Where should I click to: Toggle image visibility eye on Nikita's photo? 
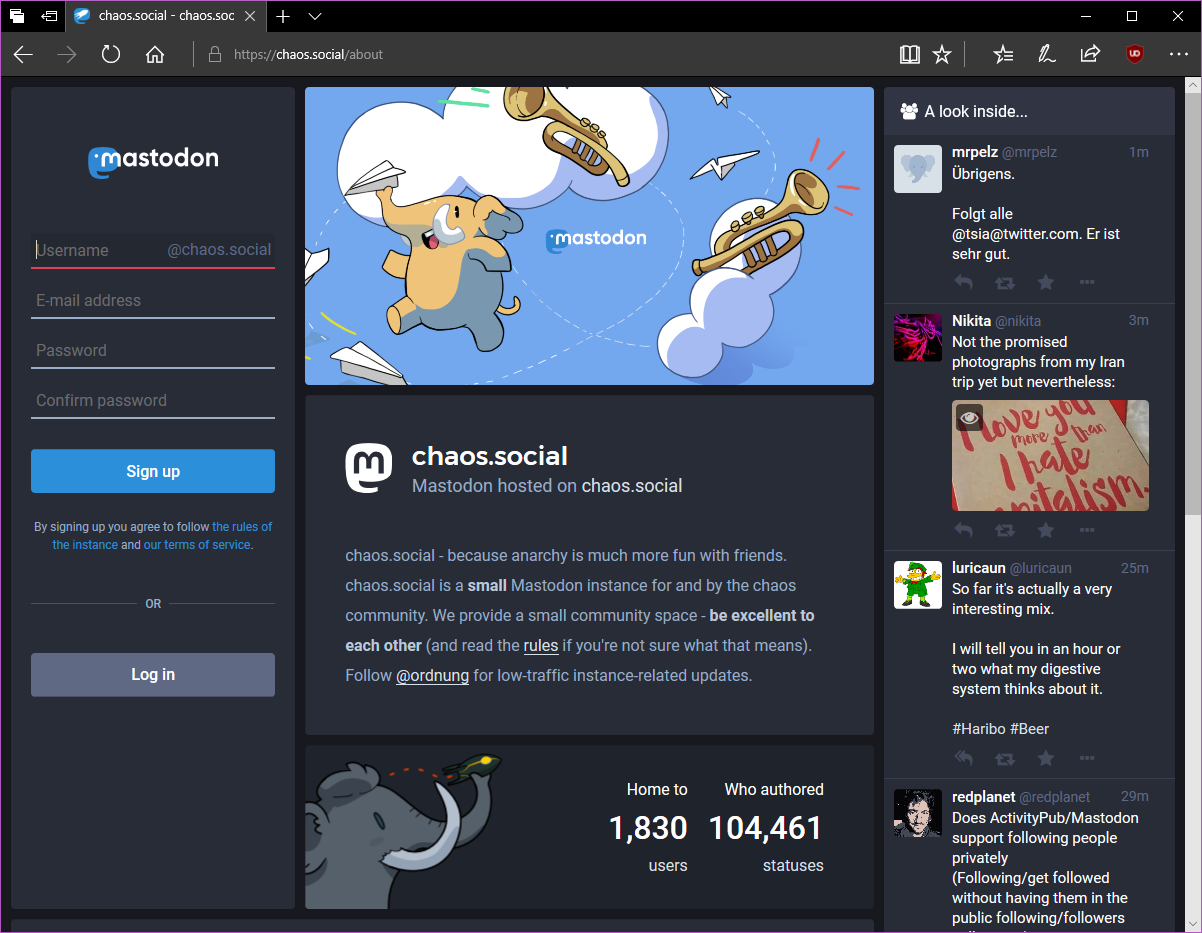tap(969, 417)
